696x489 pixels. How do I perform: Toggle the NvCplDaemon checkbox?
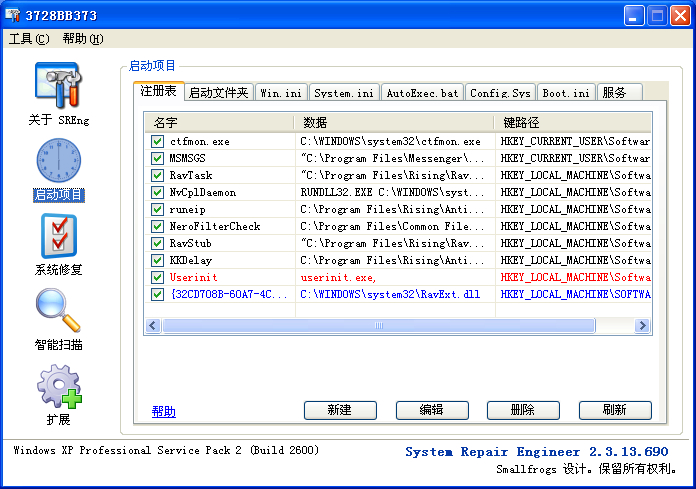click(x=157, y=193)
